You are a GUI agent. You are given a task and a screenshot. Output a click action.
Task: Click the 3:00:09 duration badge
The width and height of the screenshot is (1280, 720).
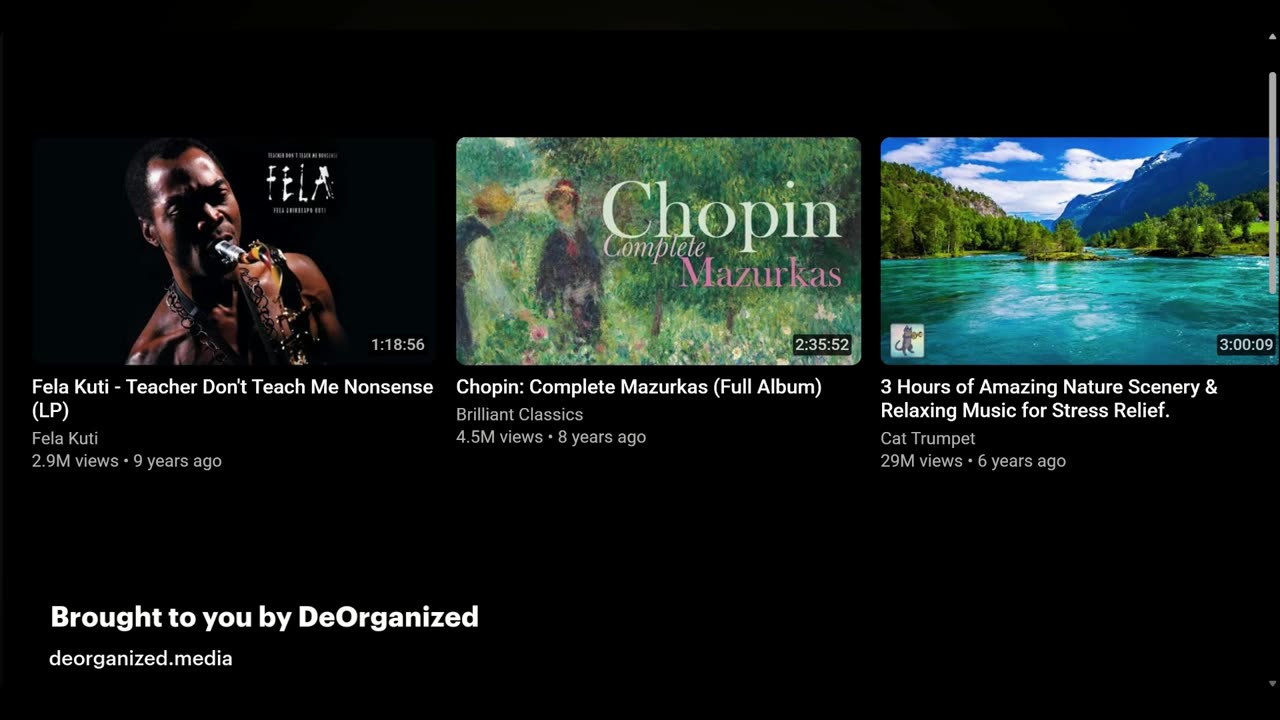tap(1246, 345)
